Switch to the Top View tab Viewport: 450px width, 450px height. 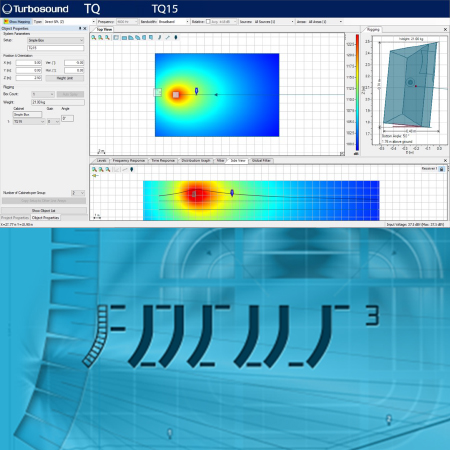[x=104, y=30]
